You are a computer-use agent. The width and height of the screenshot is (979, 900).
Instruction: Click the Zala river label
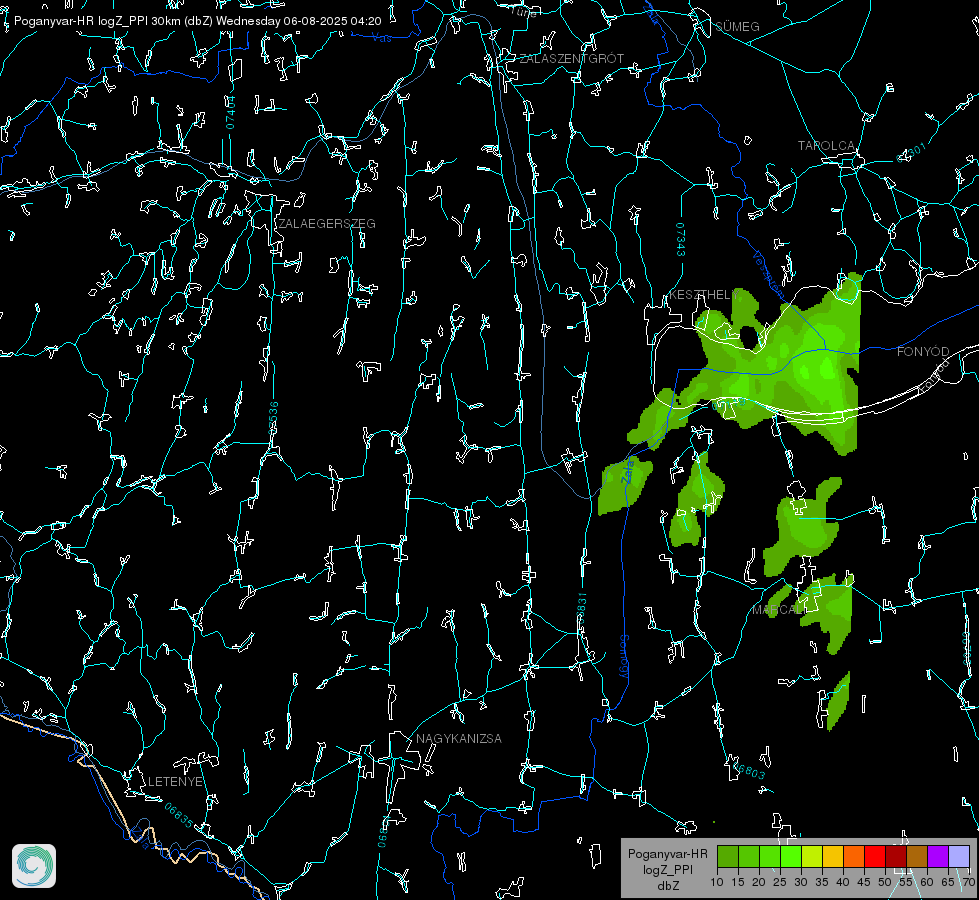coord(629,470)
